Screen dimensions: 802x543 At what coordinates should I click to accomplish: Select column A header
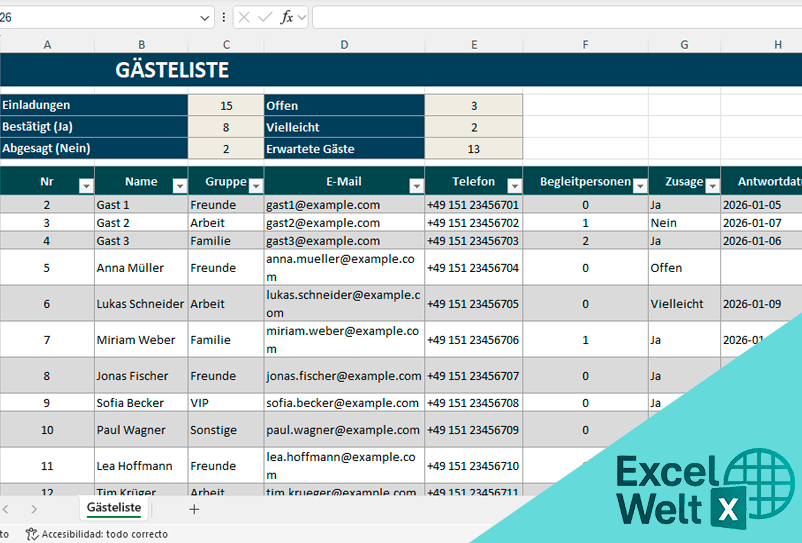coord(47,45)
